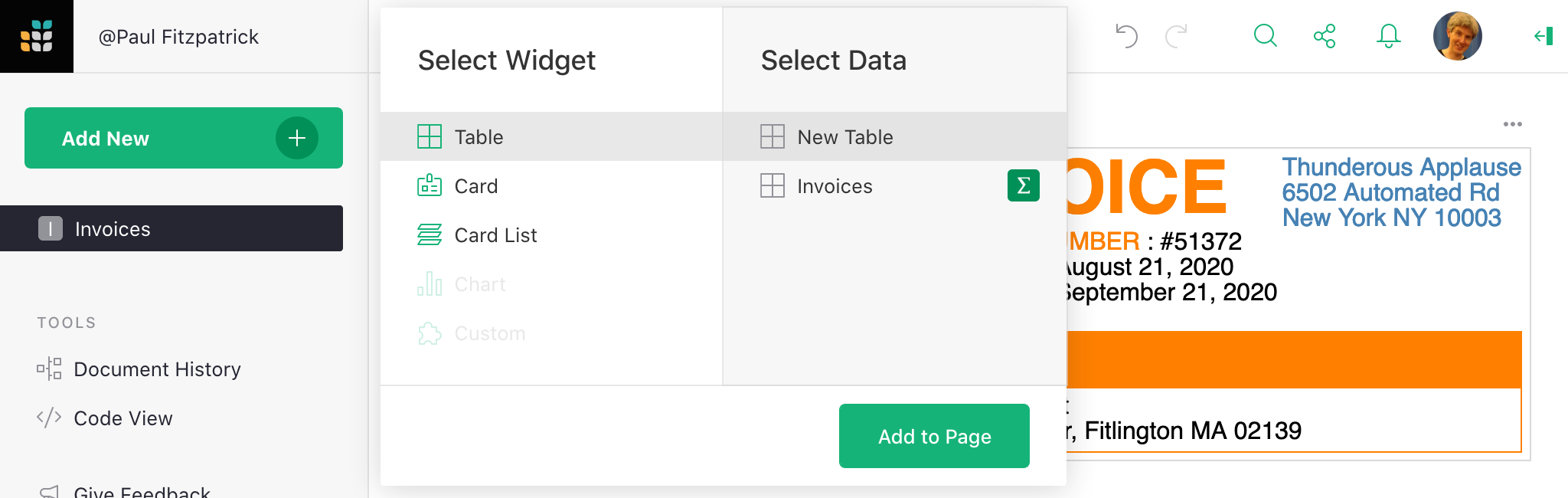Toggle the sigma summary icon for Invoices
Viewport: 1568px width, 498px height.
coord(1023,185)
